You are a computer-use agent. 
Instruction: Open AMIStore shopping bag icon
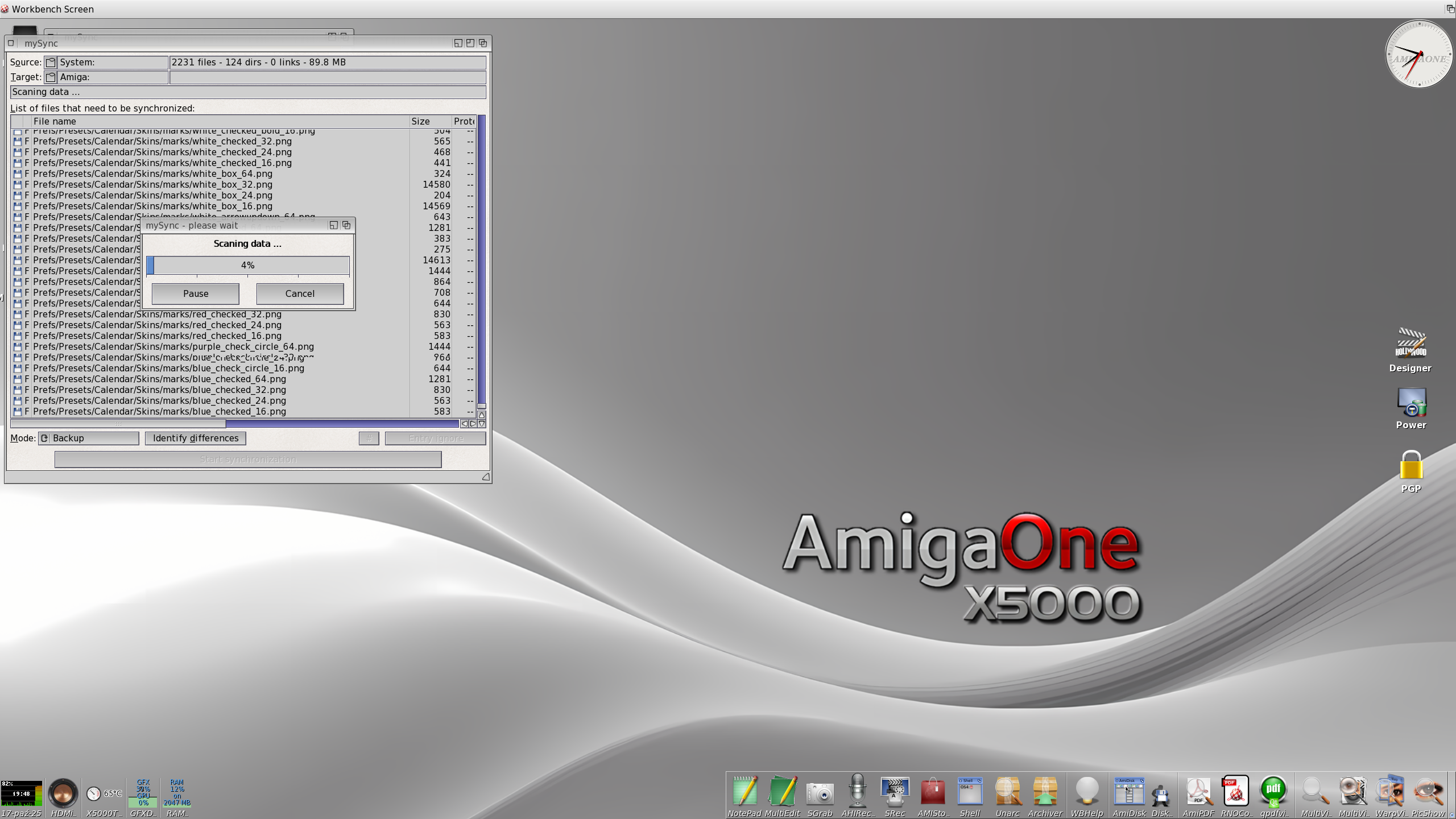pos(932,792)
